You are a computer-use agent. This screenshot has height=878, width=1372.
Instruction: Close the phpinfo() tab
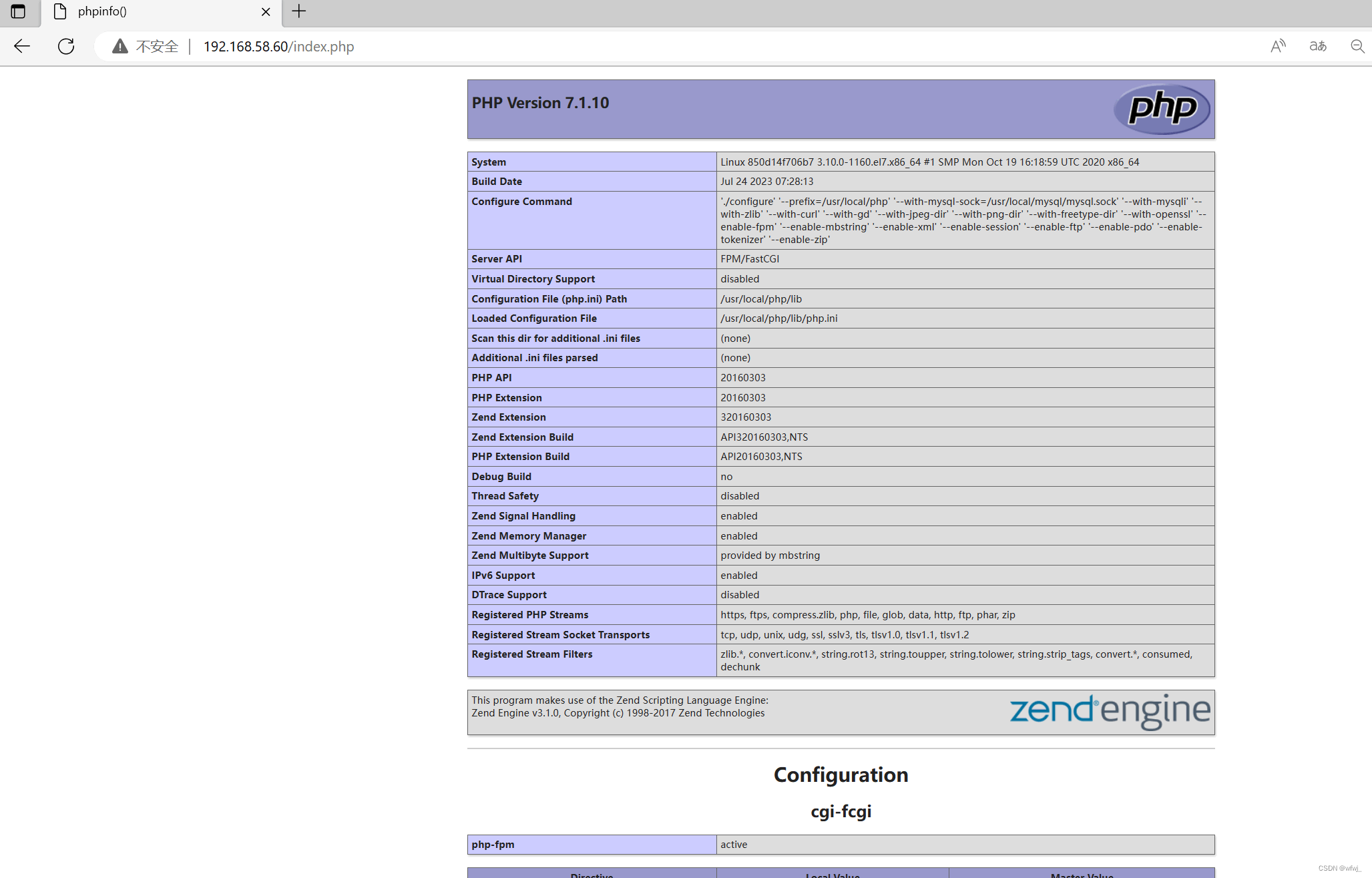pyautogui.click(x=266, y=11)
